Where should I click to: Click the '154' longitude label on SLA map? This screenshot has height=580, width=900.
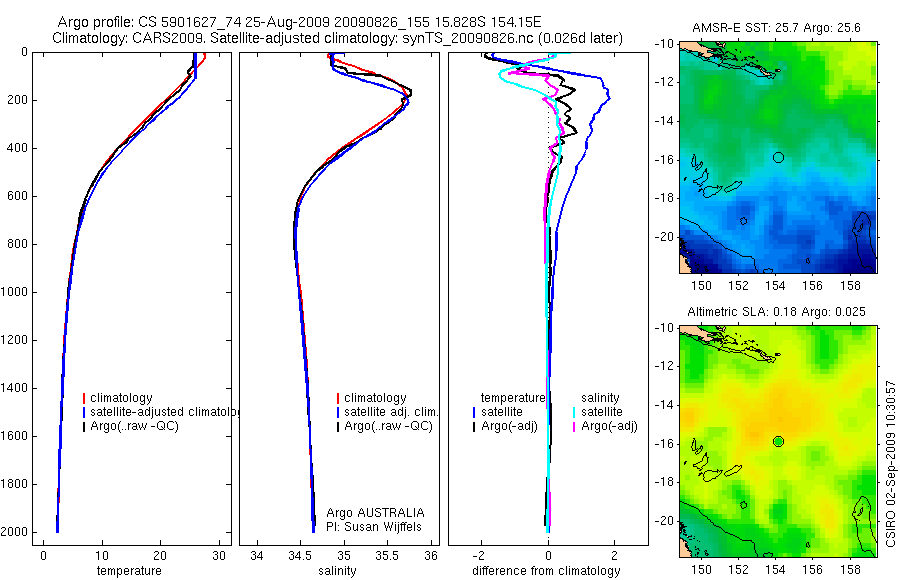point(775,570)
